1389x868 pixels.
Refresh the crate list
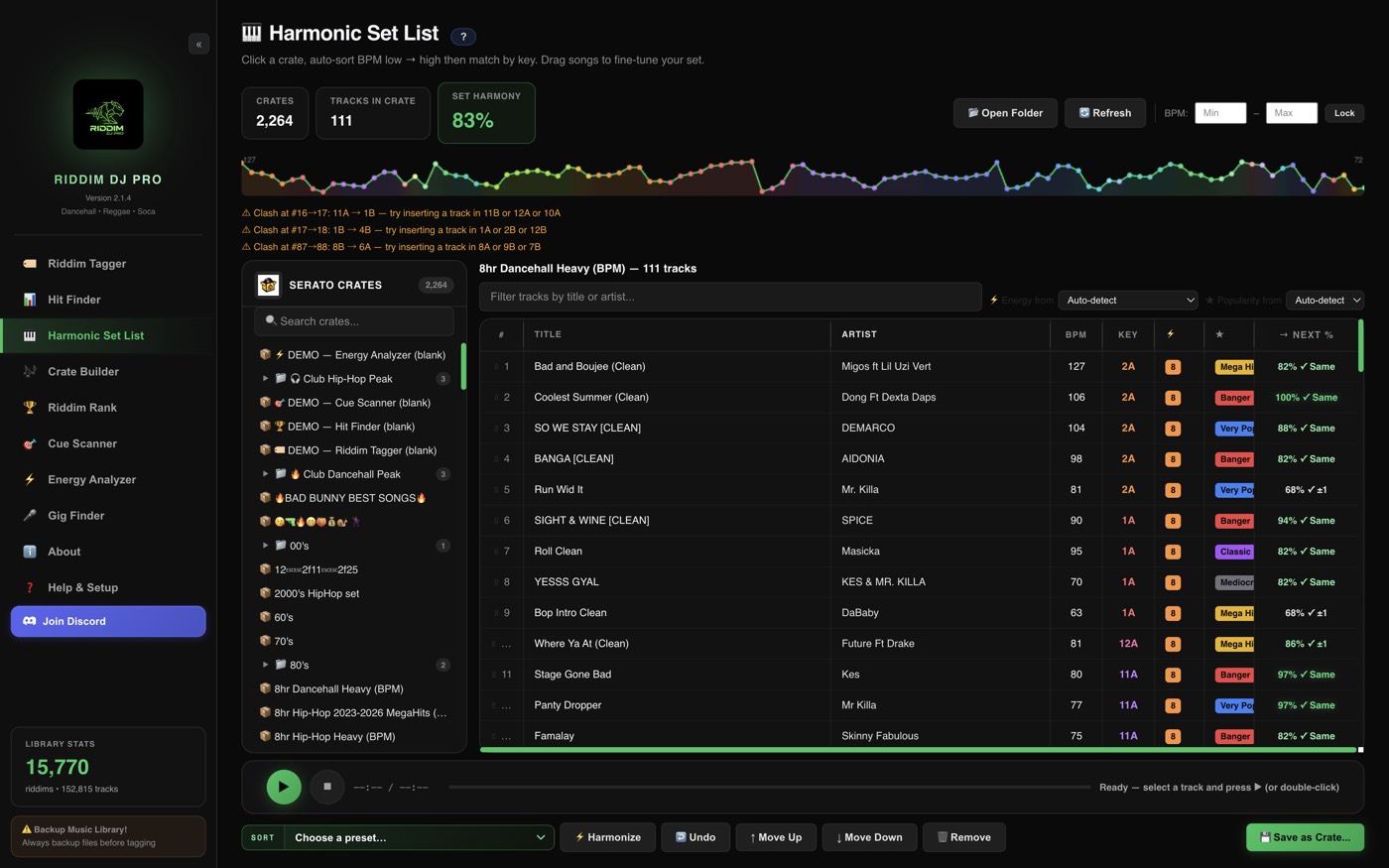click(x=1105, y=113)
